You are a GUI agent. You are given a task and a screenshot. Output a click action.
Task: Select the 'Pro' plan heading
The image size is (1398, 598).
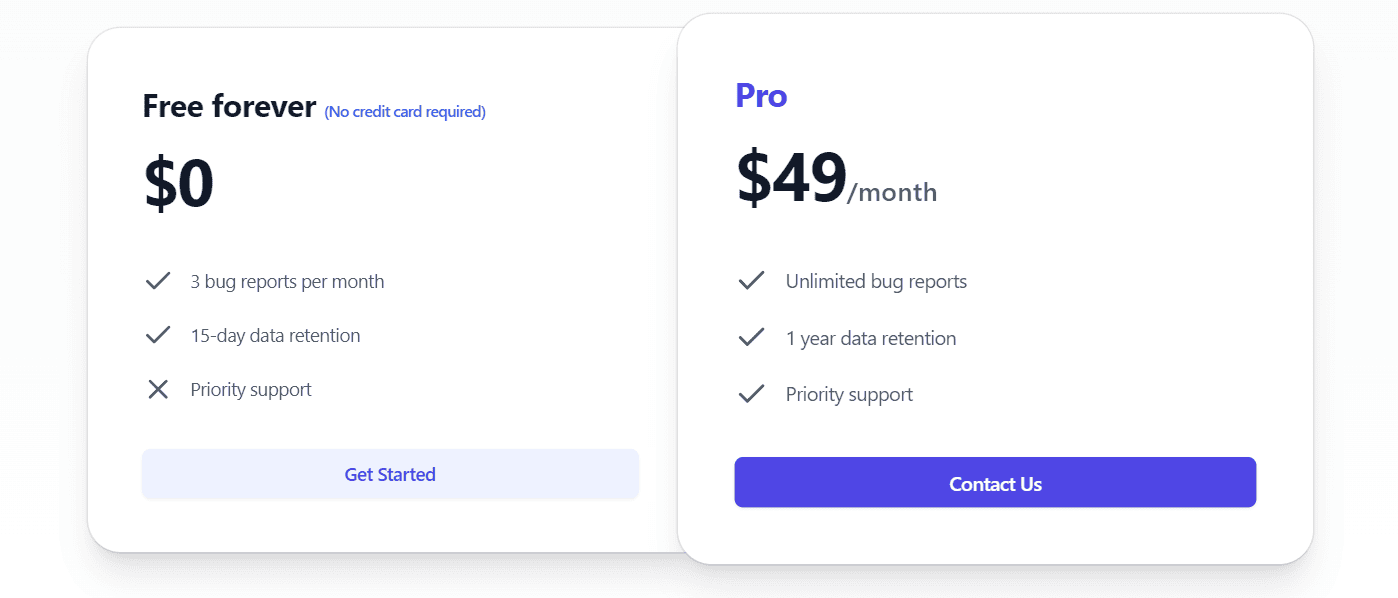coord(761,96)
